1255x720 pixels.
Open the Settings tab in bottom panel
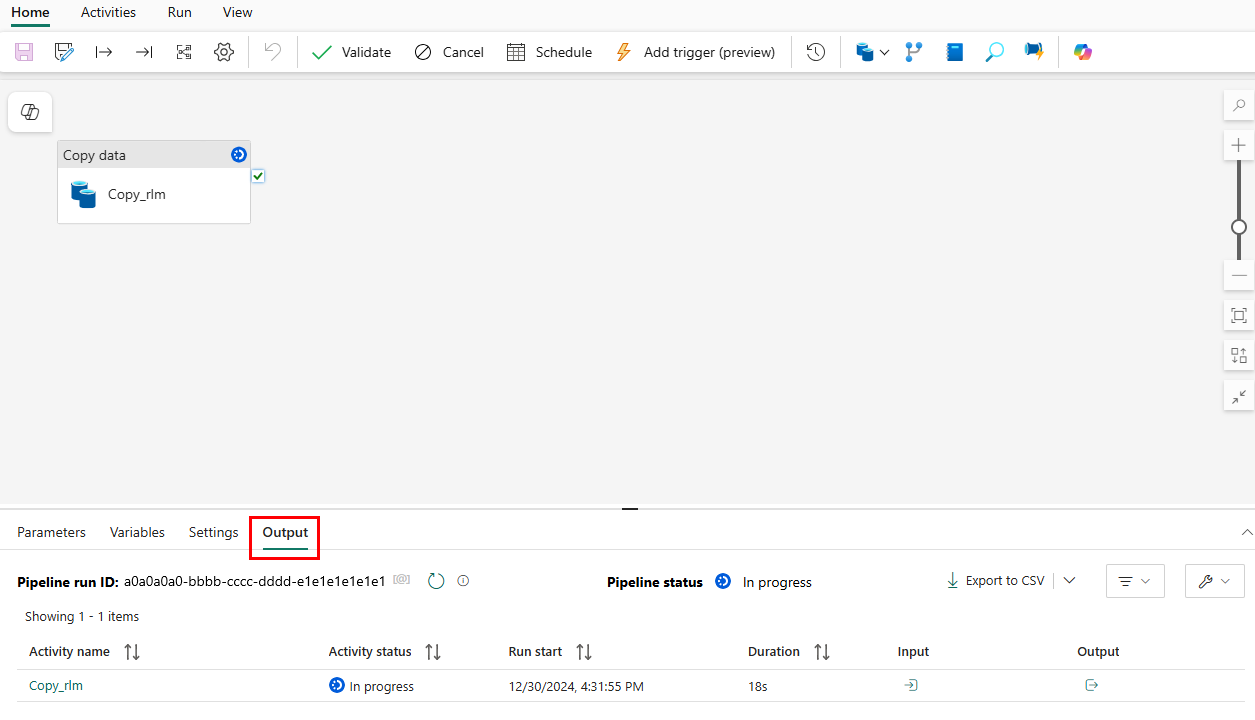214,532
